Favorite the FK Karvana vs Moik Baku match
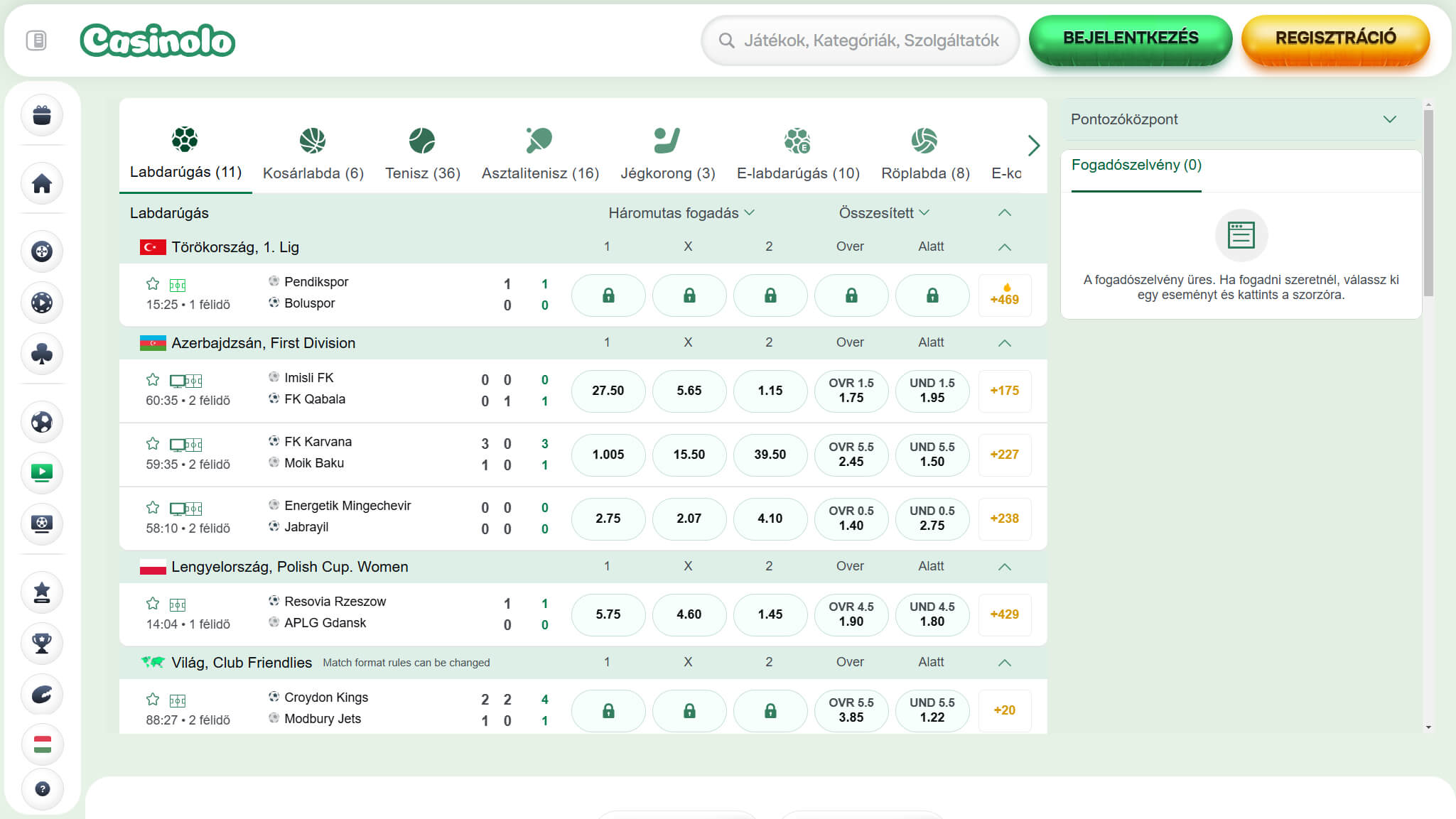The image size is (1456, 819). (153, 444)
